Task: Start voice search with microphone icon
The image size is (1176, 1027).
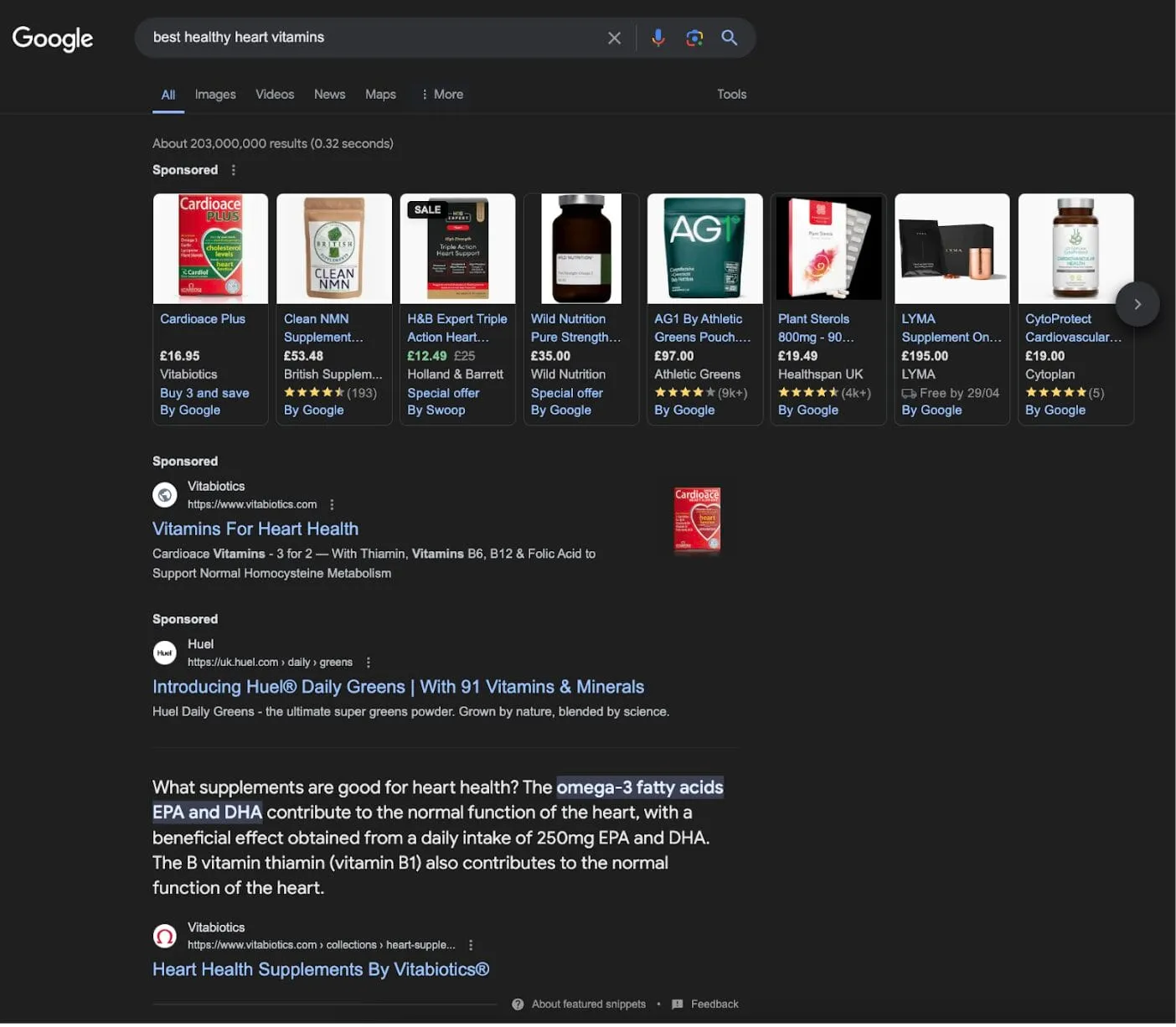Action: pyautogui.click(x=658, y=38)
